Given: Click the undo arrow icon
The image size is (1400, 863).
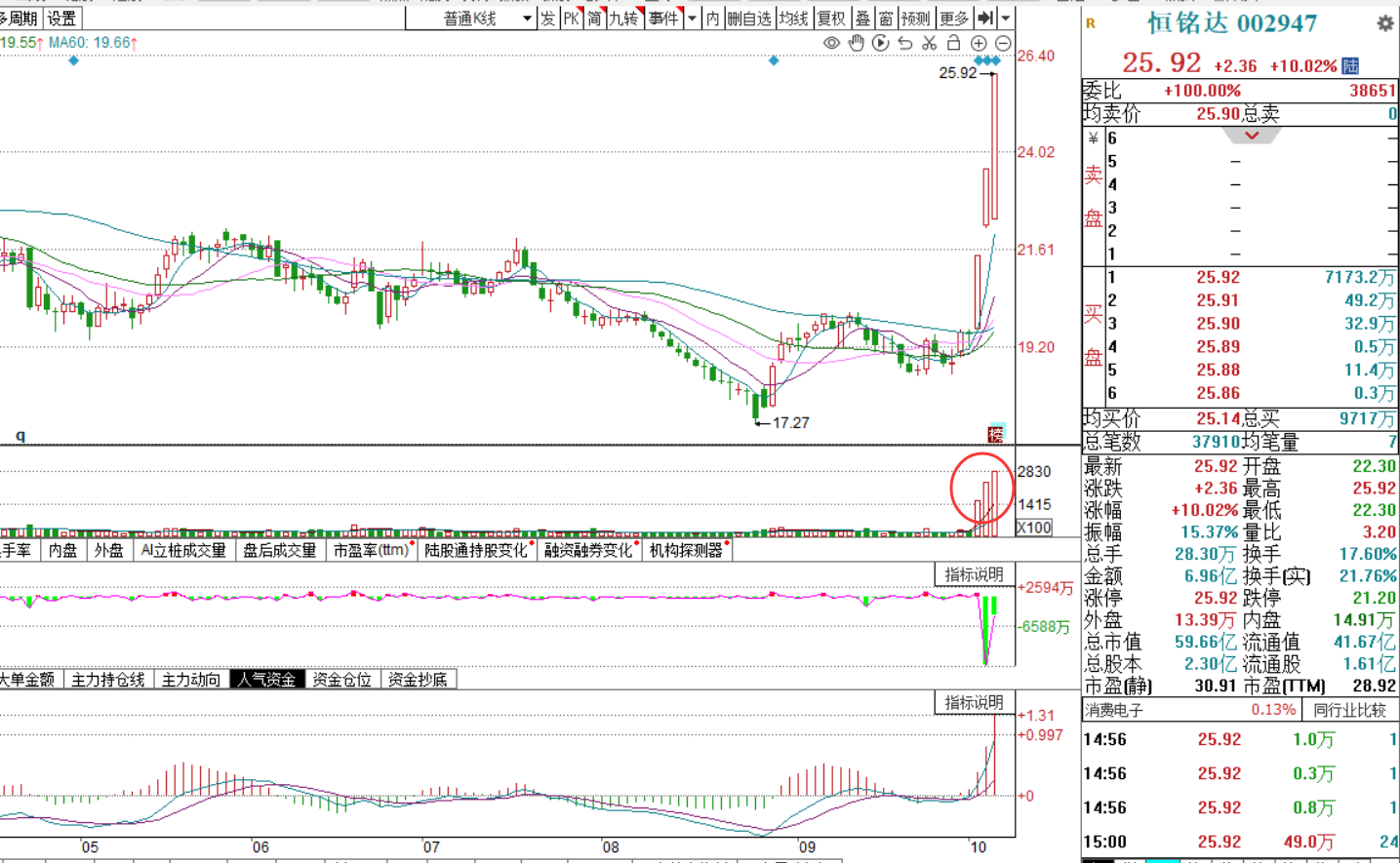Looking at the screenshot, I should pos(904,43).
